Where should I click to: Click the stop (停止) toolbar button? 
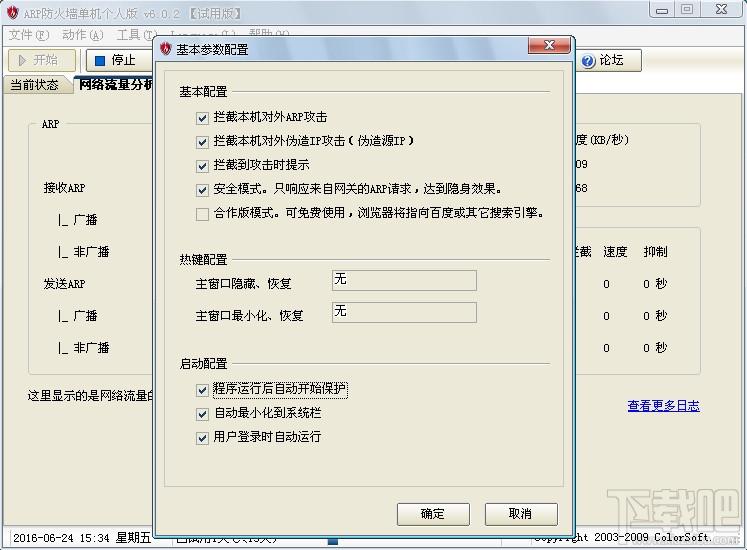tap(115, 61)
